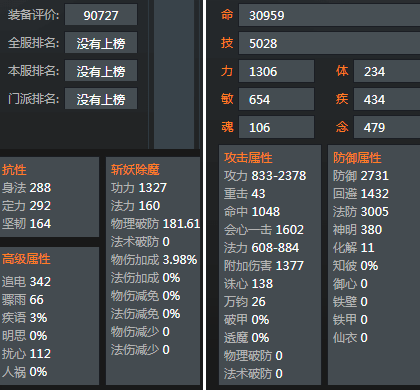Click the 装备评价 value 90727
The width and height of the screenshot is (420, 390).
tap(101, 15)
